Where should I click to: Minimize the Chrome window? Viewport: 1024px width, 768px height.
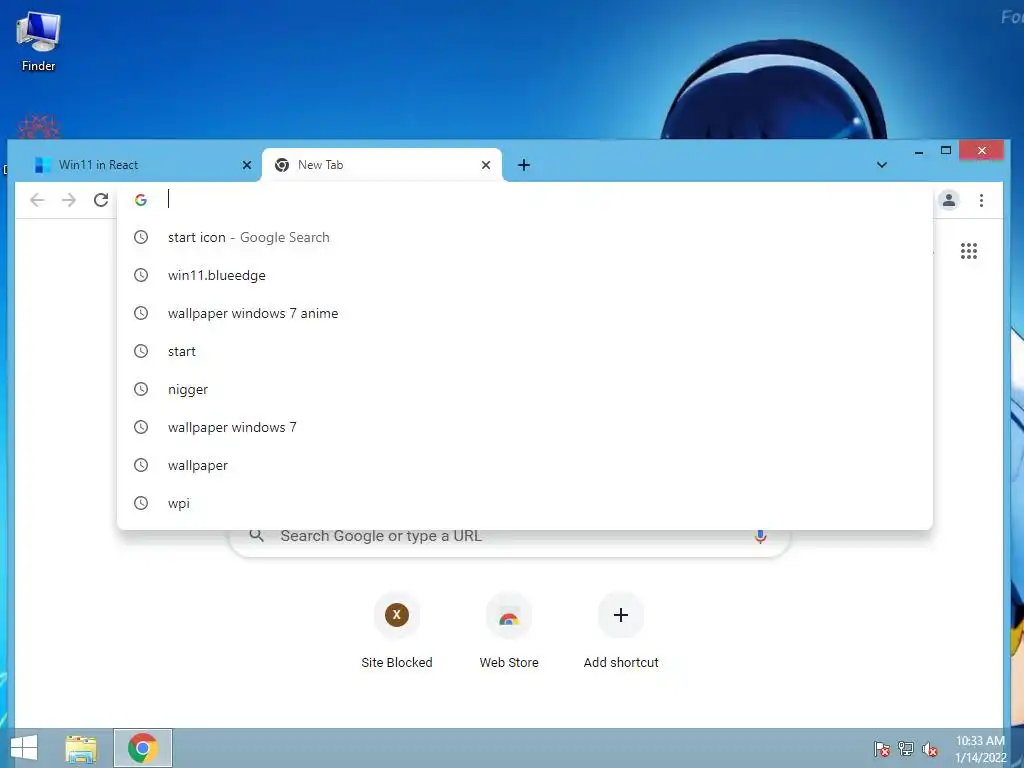point(919,151)
